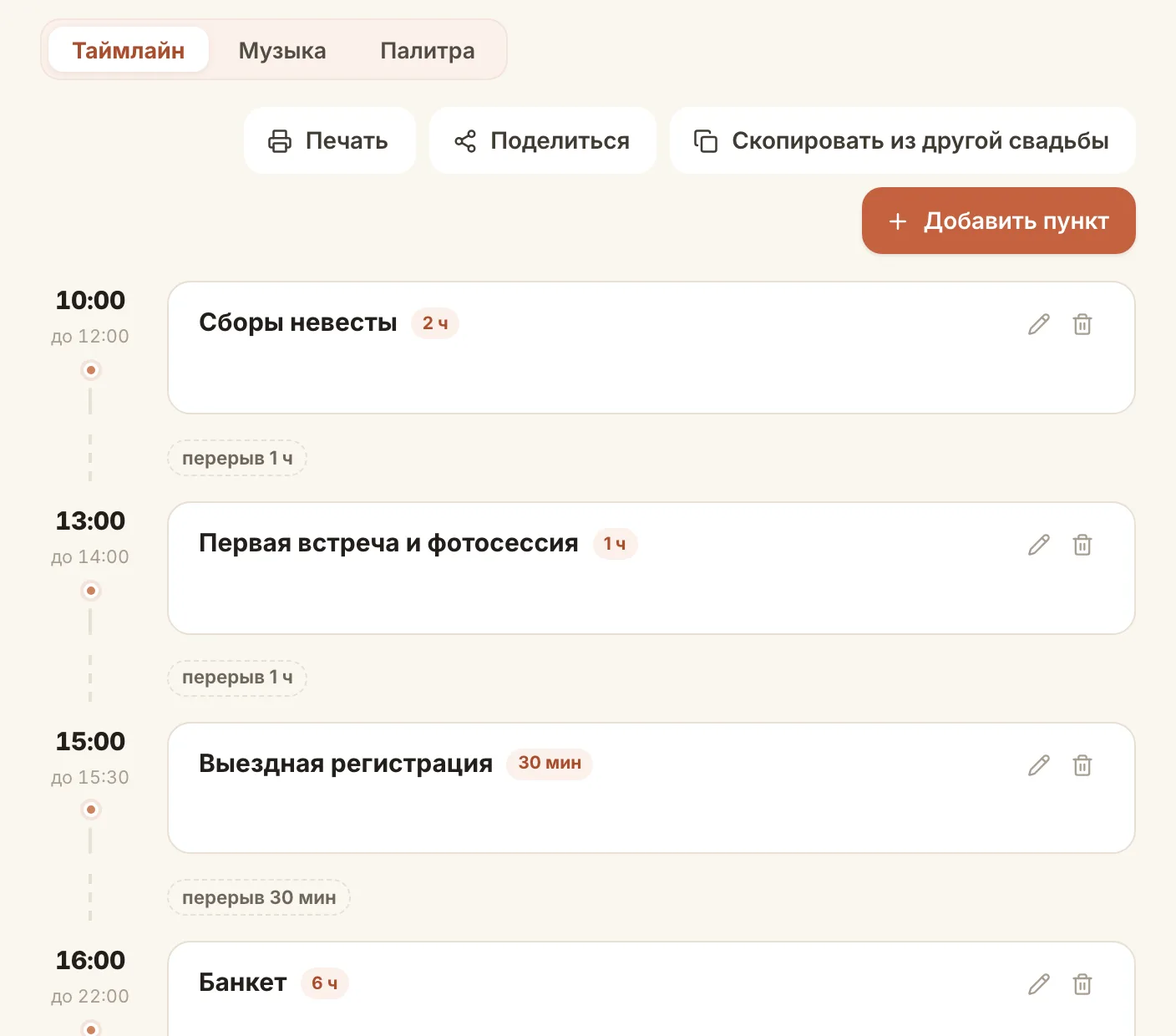Click the «до 22:00» end time

90,997
